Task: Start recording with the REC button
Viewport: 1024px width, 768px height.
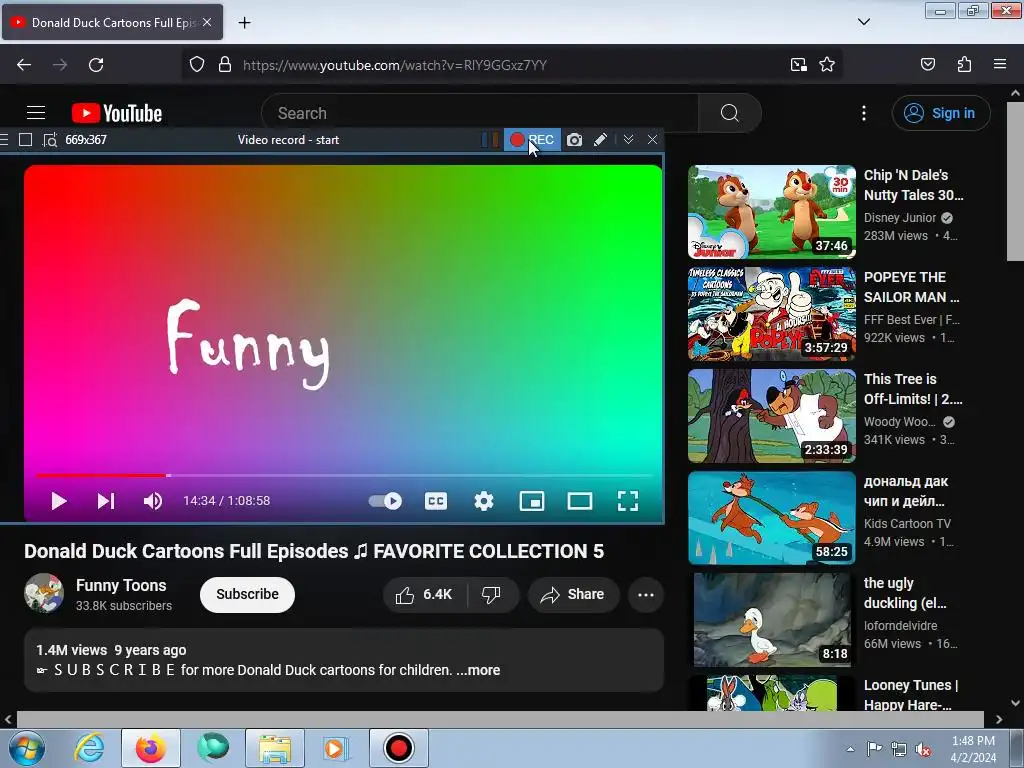Action: (x=532, y=140)
